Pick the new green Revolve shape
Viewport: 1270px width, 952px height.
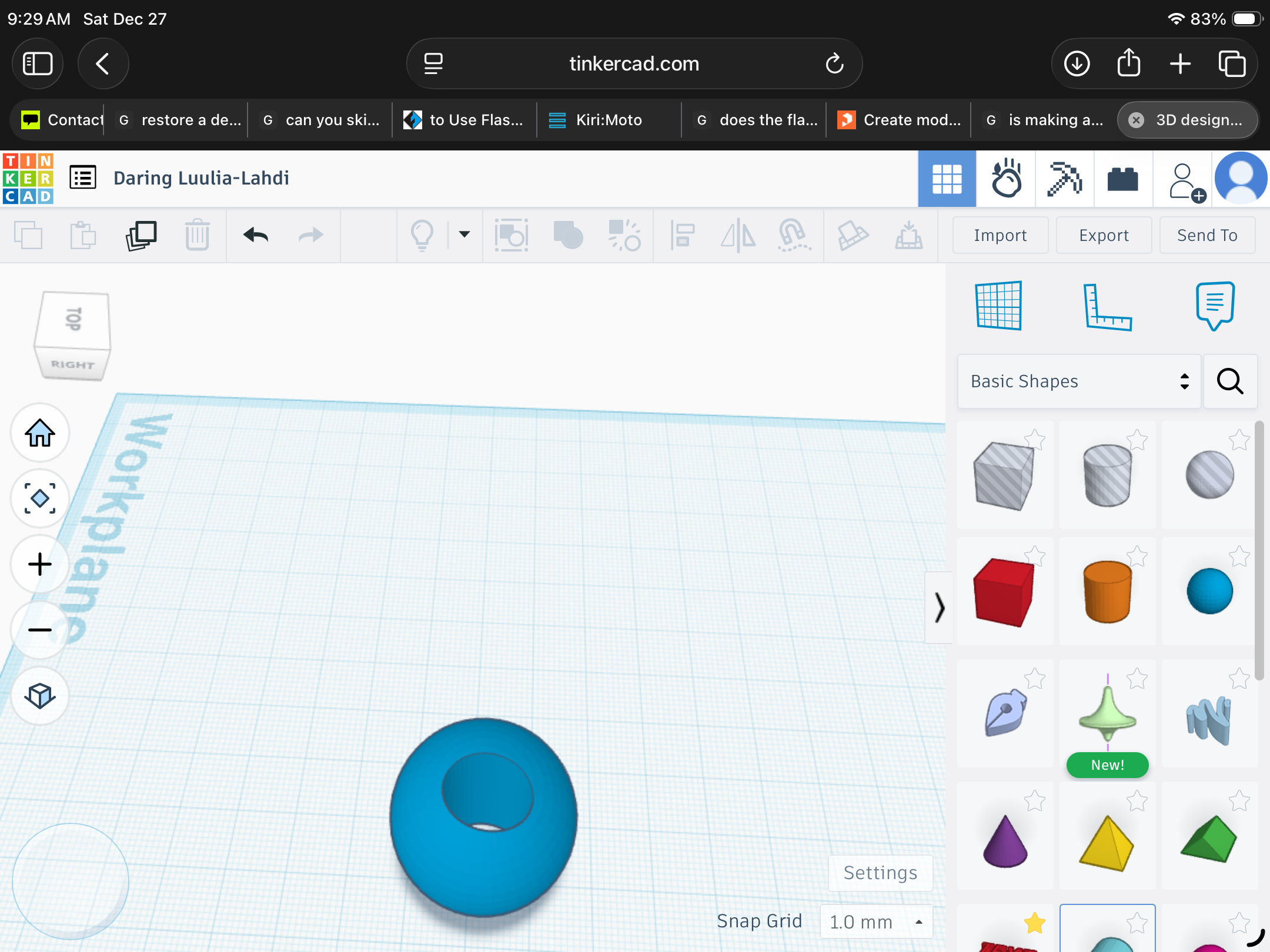tap(1108, 713)
